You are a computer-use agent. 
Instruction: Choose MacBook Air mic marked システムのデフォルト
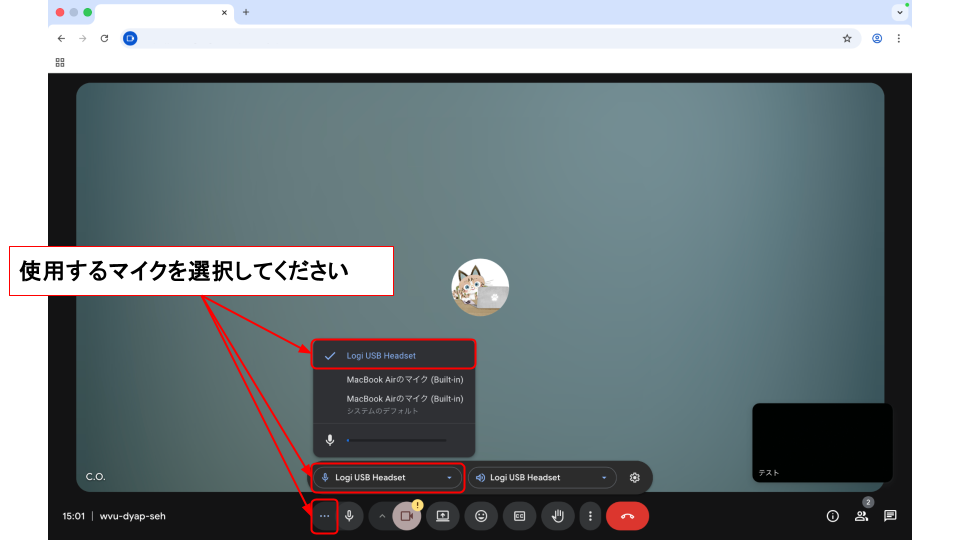(x=403, y=403)
